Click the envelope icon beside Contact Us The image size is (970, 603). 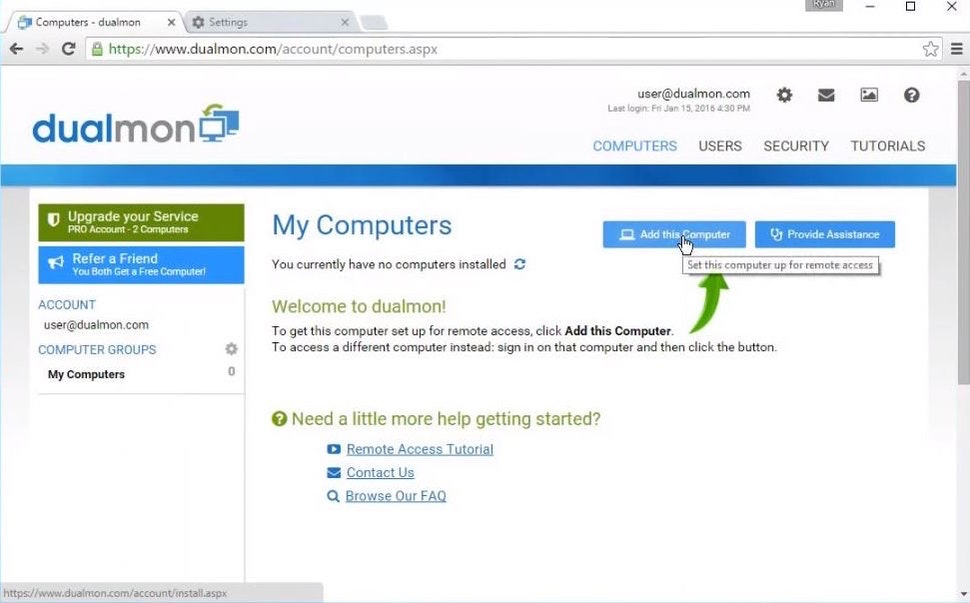coord(333,473)
